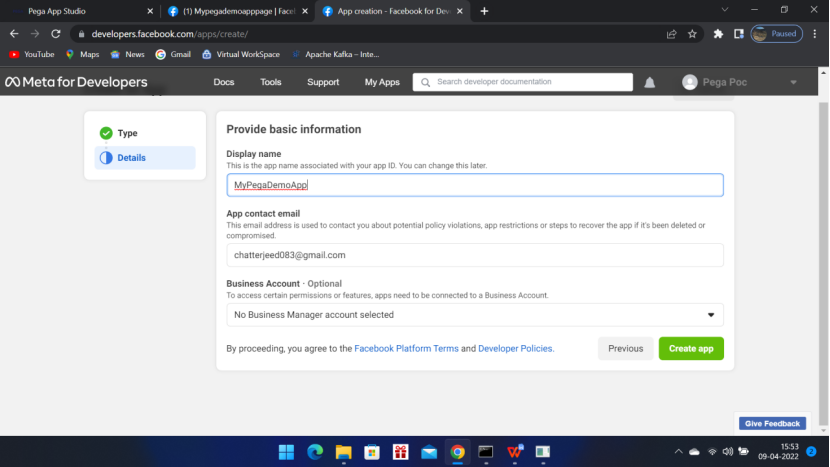Open the Facebook Platform Terms link
The height and width of the screenshot is (467, 830).
point(406,348)
